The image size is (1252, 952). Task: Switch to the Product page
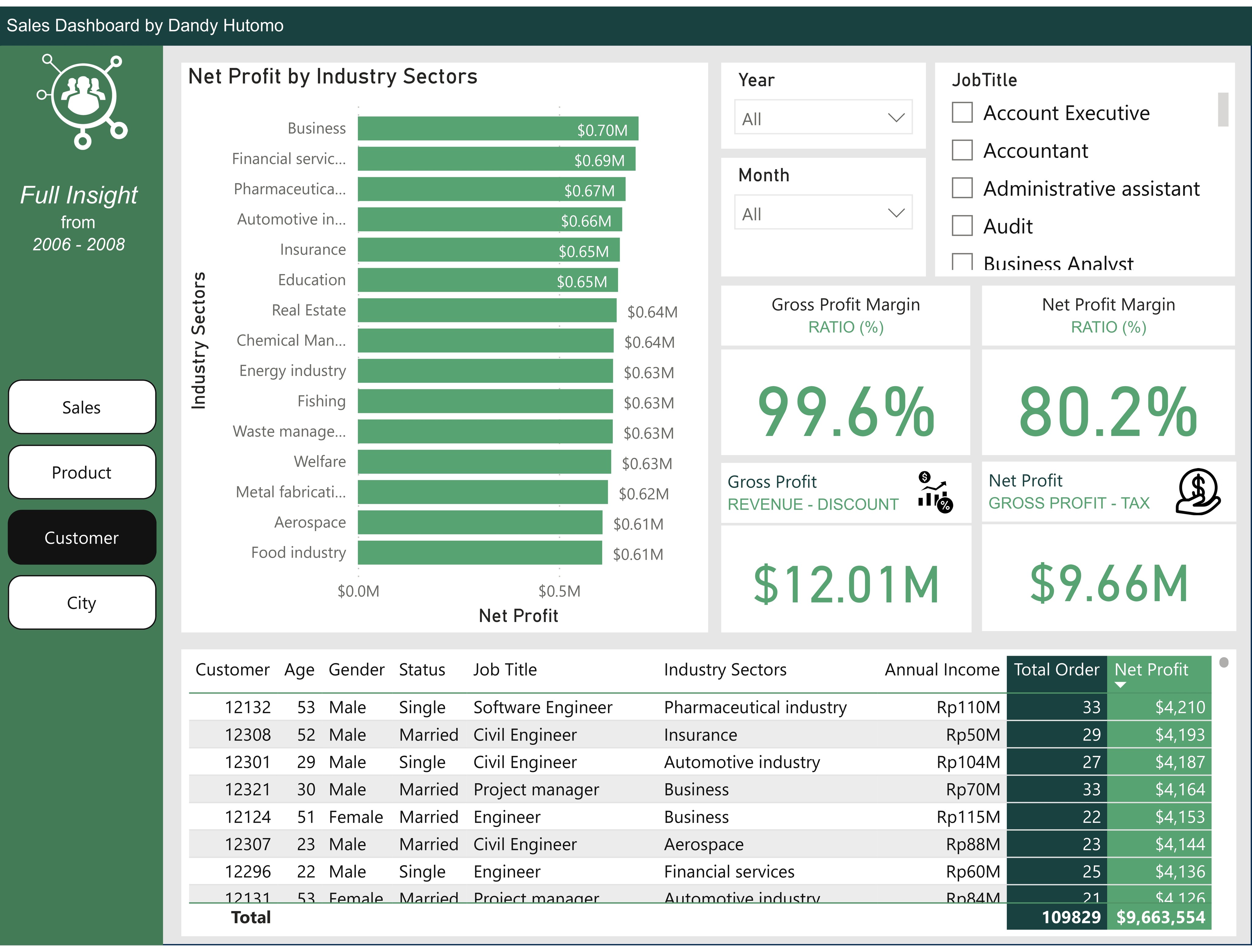[82, 472]
